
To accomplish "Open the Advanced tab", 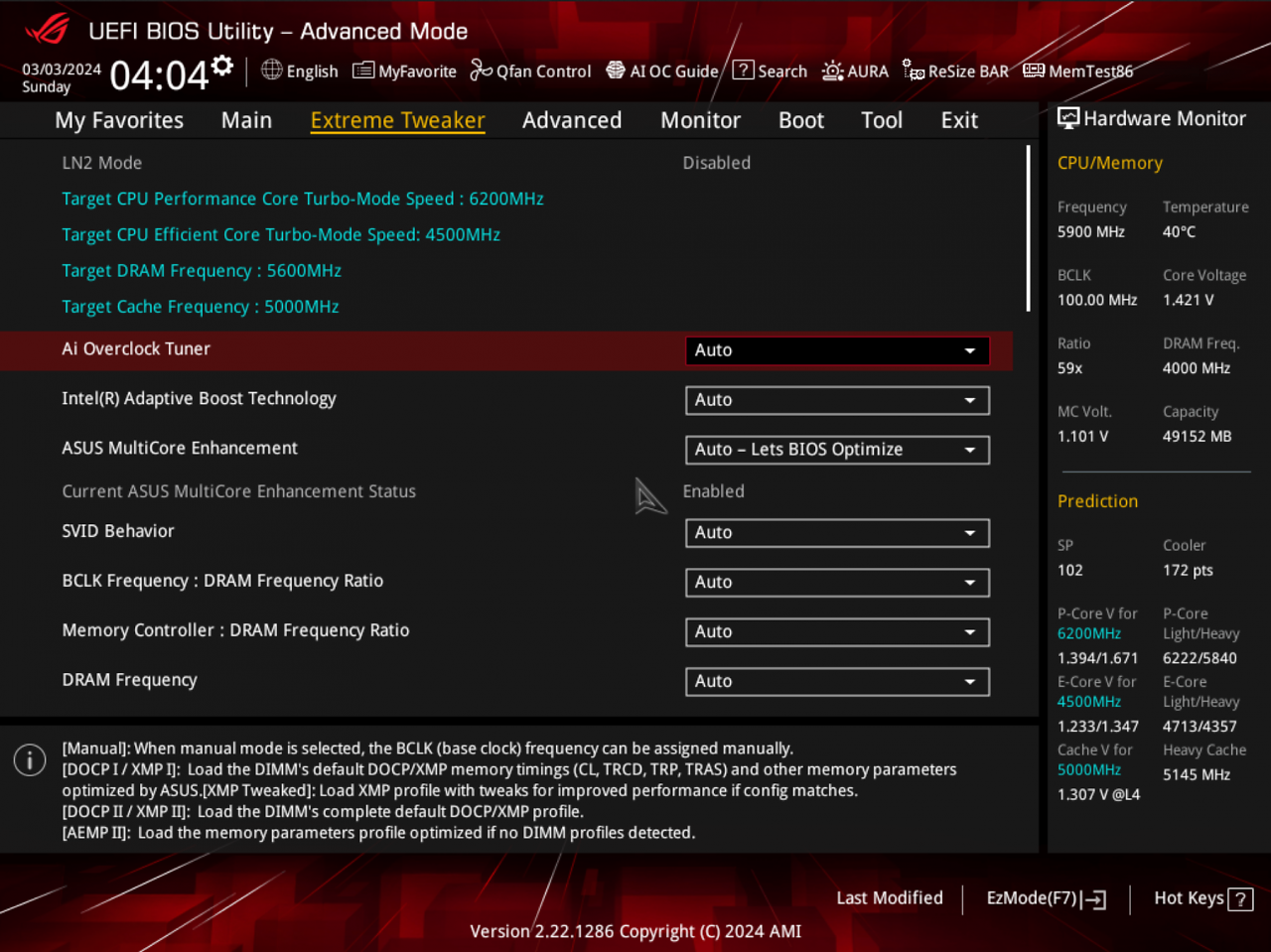I will click(572, 120).
